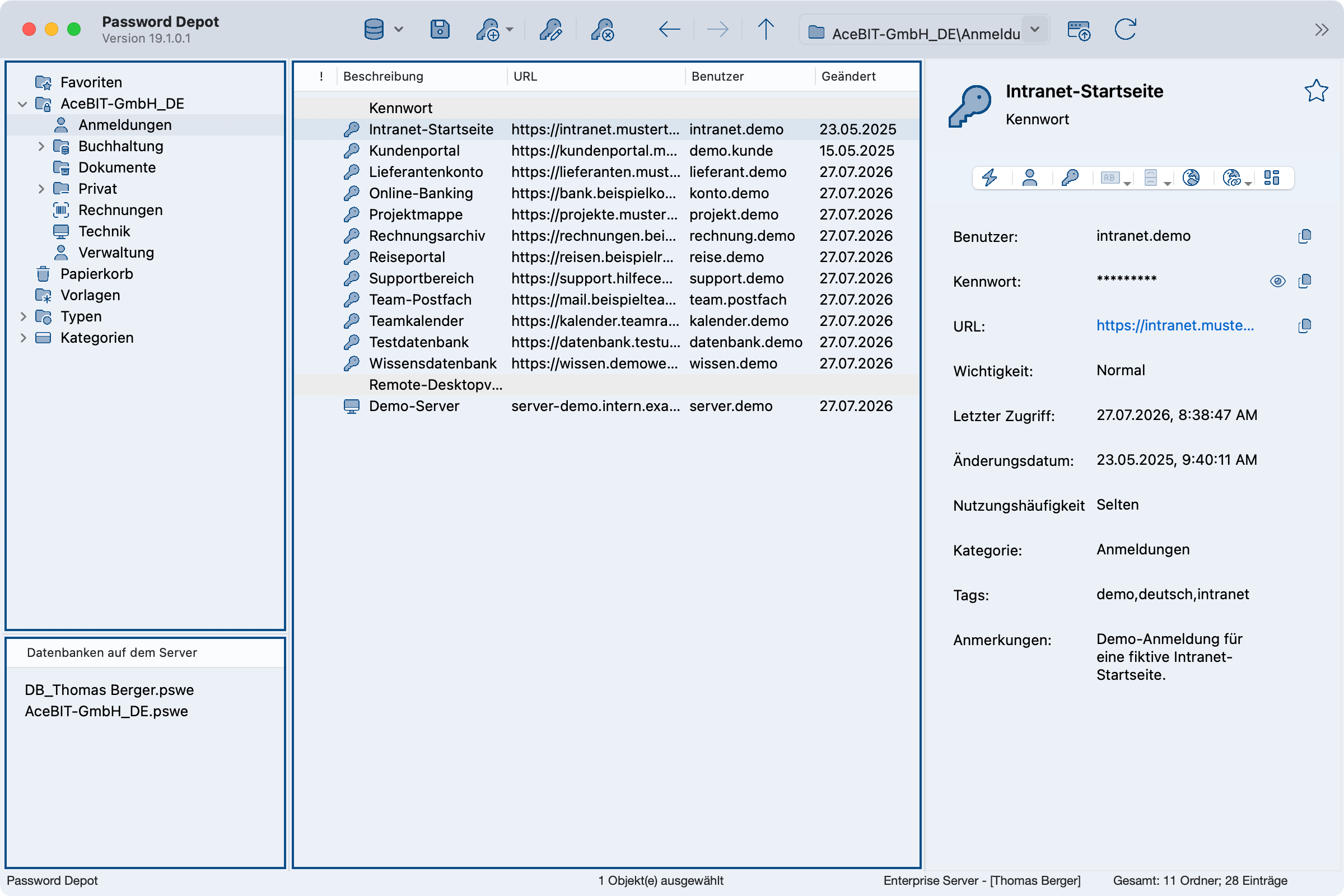The height and width of the screenshot is (896, 1344).
Task: Navigate back with the left arrow
Action: 669,29
